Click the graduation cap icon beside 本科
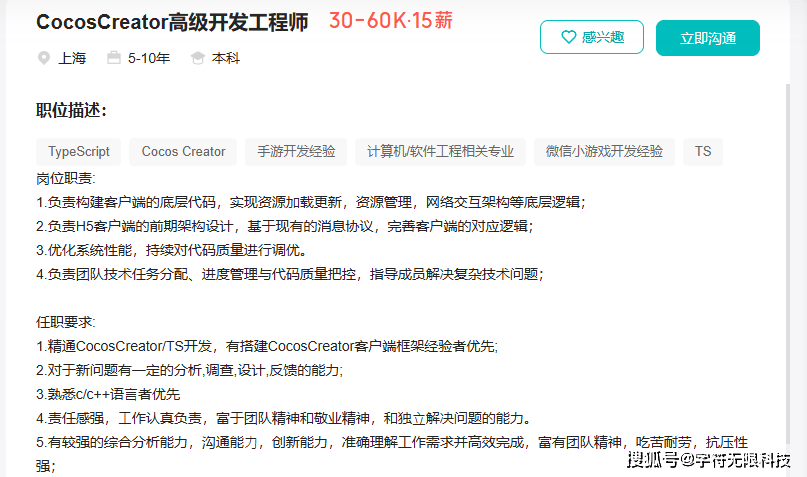807x477 pixels. click(x=197, y=58)
